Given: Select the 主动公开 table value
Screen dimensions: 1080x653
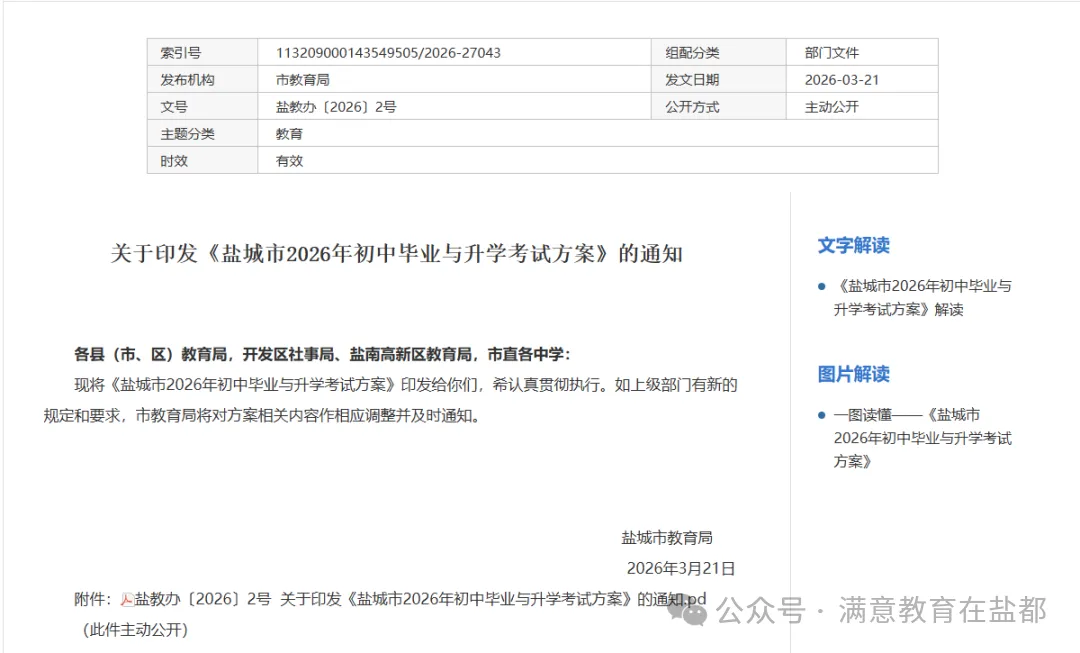Looking at the screenshot, I should coord(832,107).
